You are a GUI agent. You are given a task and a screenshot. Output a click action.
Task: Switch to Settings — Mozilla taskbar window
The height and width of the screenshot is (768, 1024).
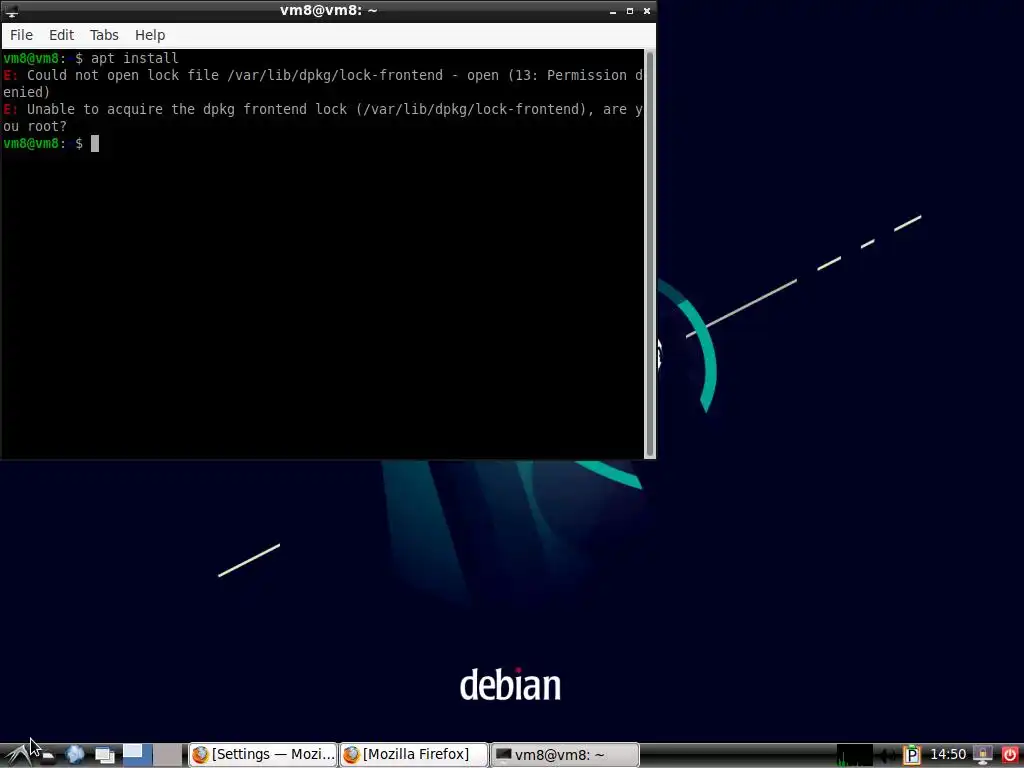263,755
